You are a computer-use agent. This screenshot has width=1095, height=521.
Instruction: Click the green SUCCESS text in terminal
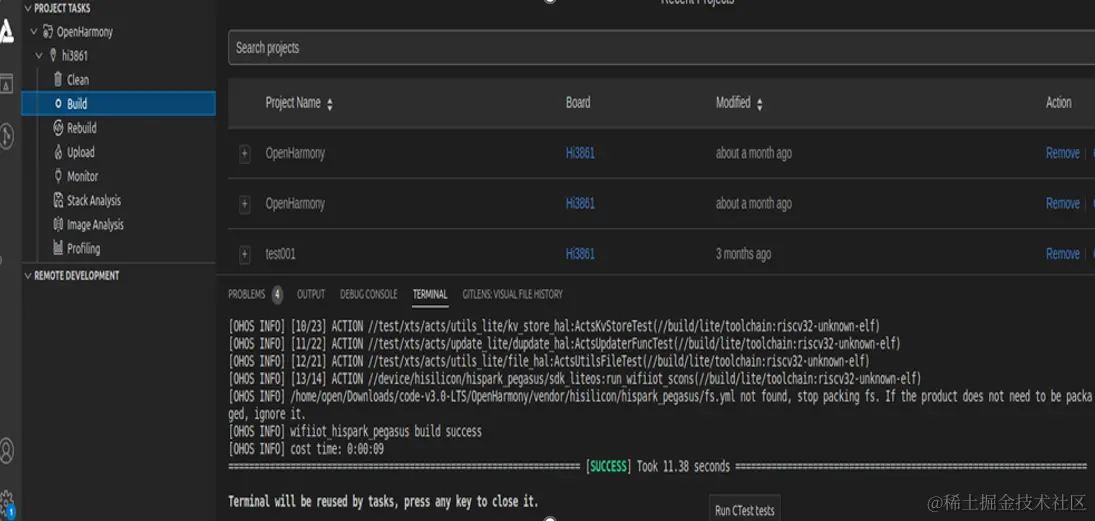tap(610, 467)
